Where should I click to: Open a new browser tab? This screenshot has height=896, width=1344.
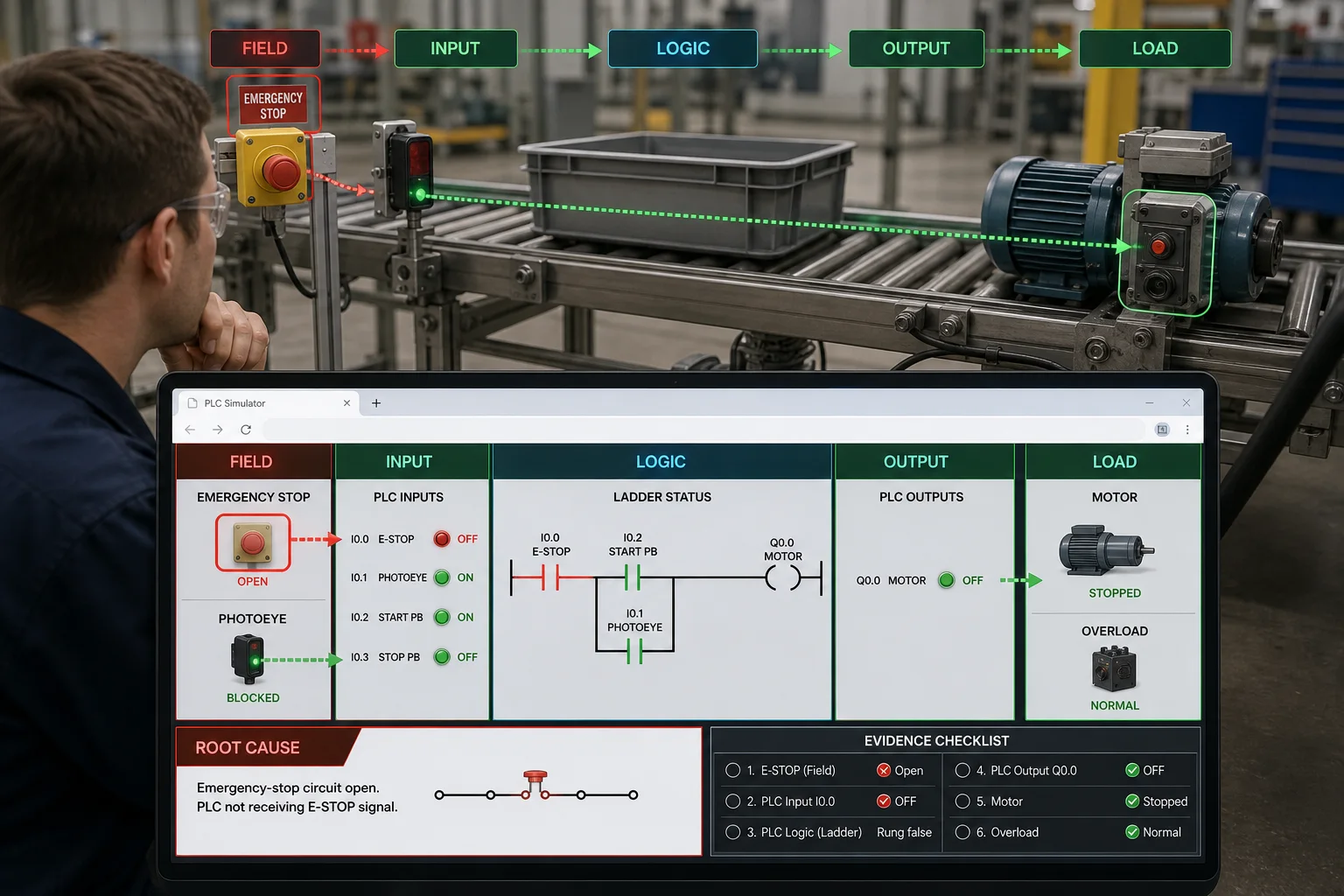coord(376,403)
